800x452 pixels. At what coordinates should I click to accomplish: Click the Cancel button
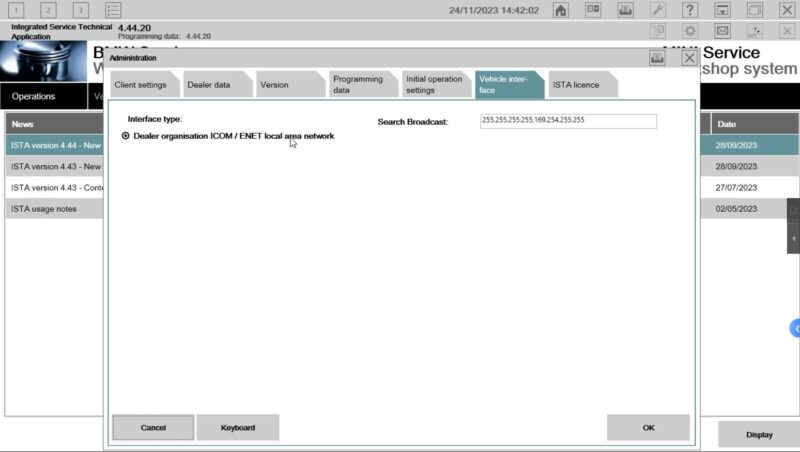(x=153, y=428)
